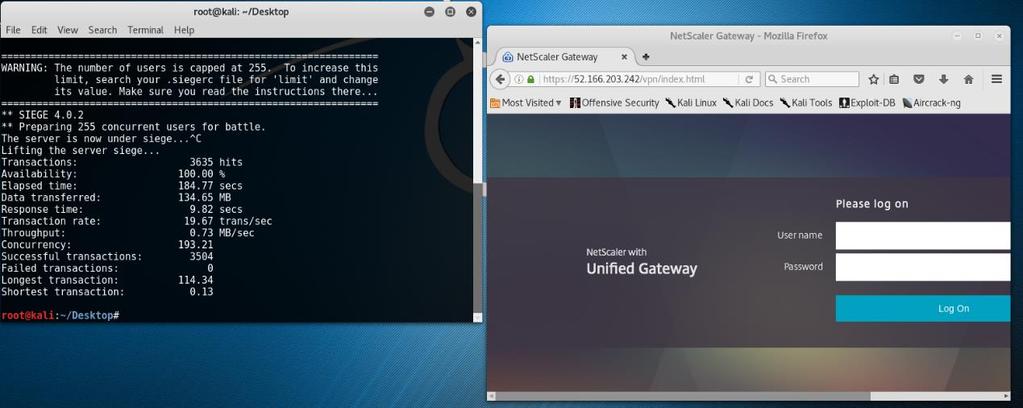Click '** SIEGE 4.0.2' text in terminal
The height and width of the screenshot is (408, 1023).
(42, 116)
